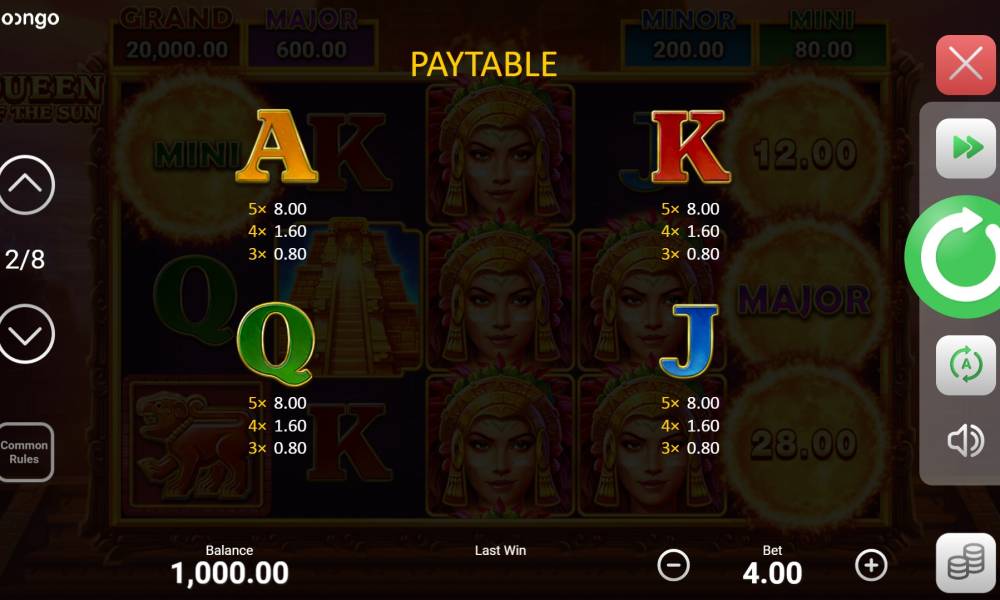Click the Balance amount 1,000.00
This screenshot has height=600, width=1000.
(x=230, y=573)
